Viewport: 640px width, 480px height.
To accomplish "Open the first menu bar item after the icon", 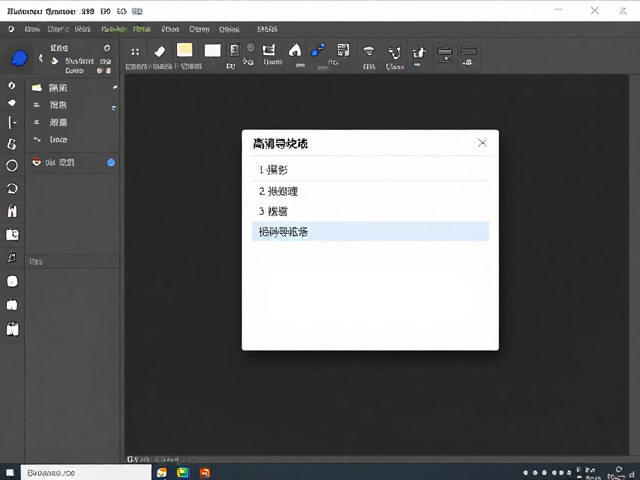I will point(32,29).
